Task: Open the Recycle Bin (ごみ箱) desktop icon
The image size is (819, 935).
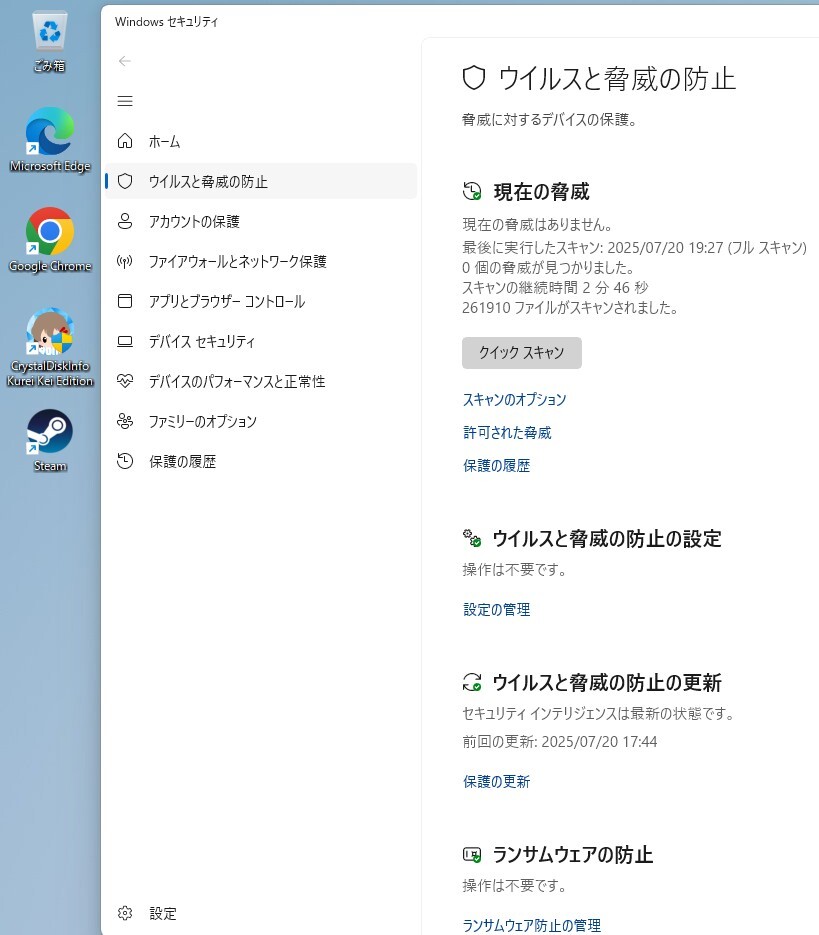Action: 50,42
